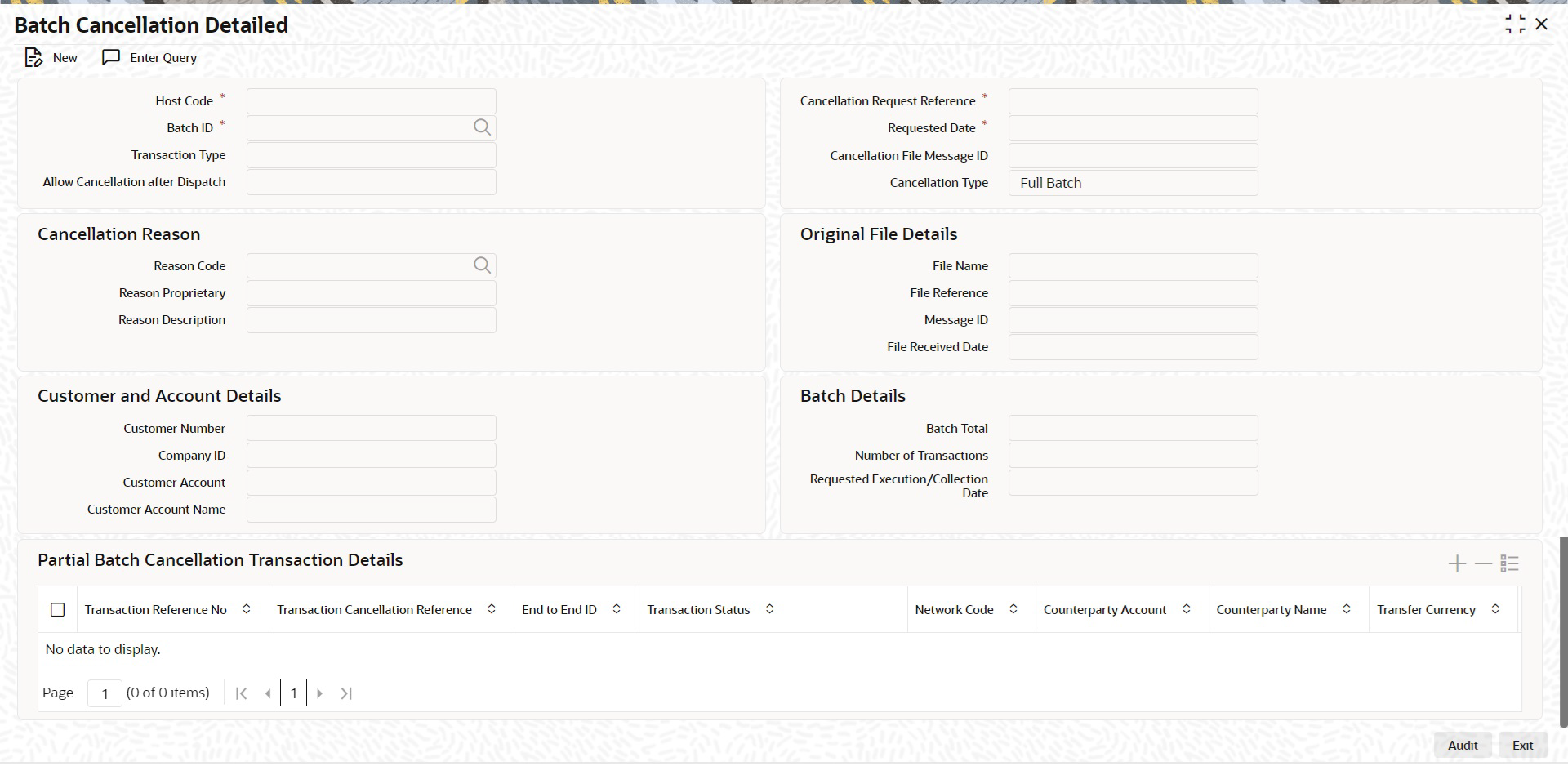Go to first page of table
Image resolution: width=1568 pixels, height=766 pixels.
pyautogui.click(x=241, y=693)
